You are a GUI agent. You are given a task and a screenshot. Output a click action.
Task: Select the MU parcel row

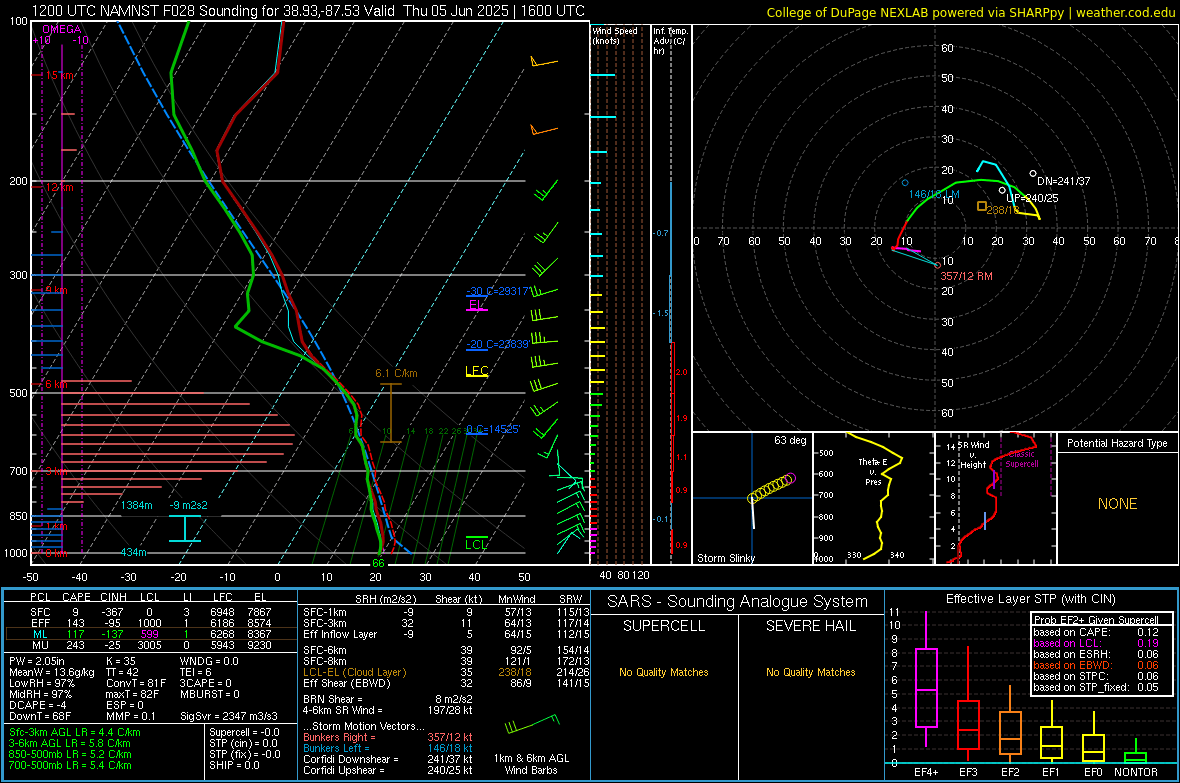coord(150,645)
